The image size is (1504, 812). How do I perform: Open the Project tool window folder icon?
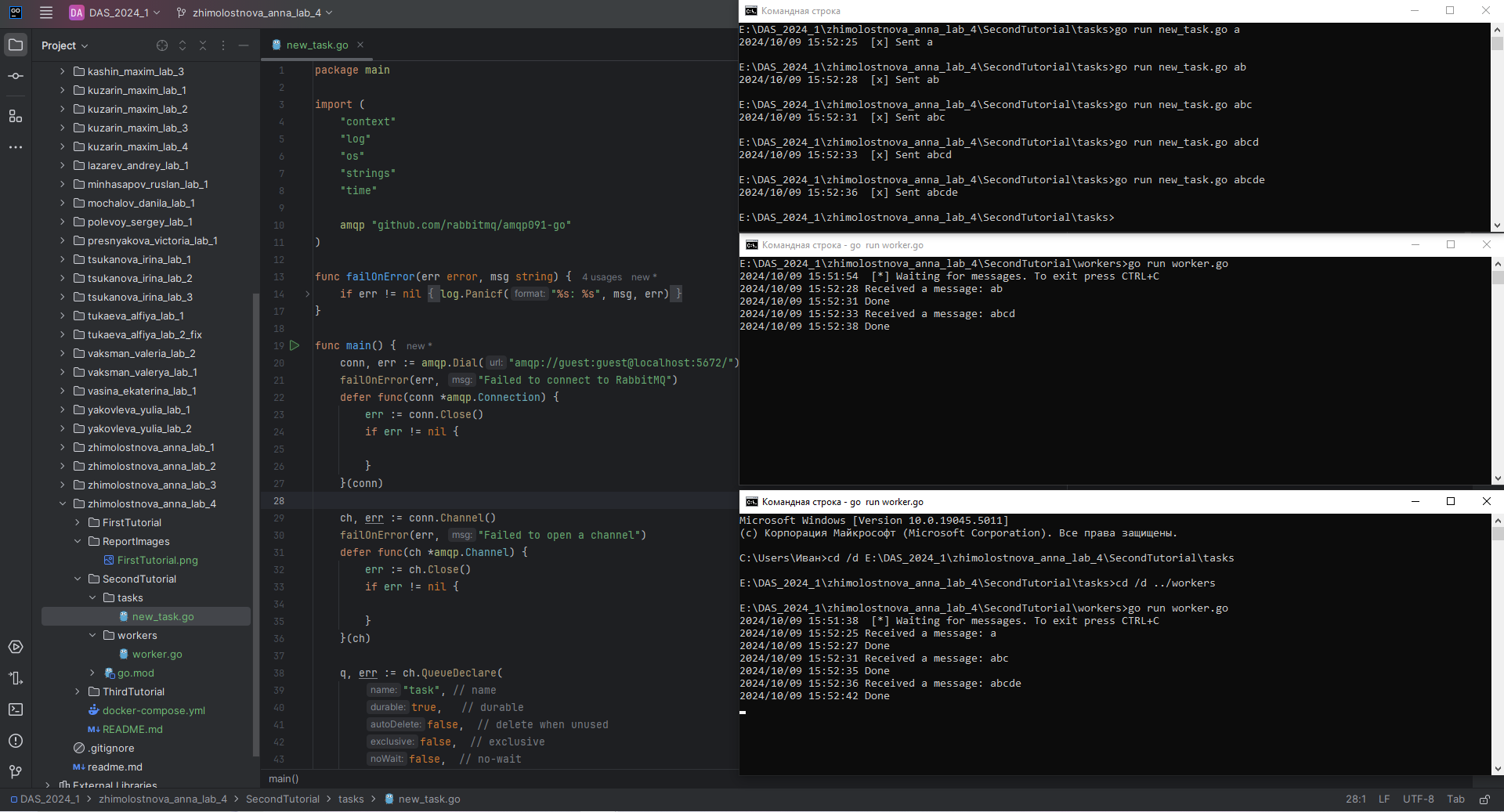[16, 45]
